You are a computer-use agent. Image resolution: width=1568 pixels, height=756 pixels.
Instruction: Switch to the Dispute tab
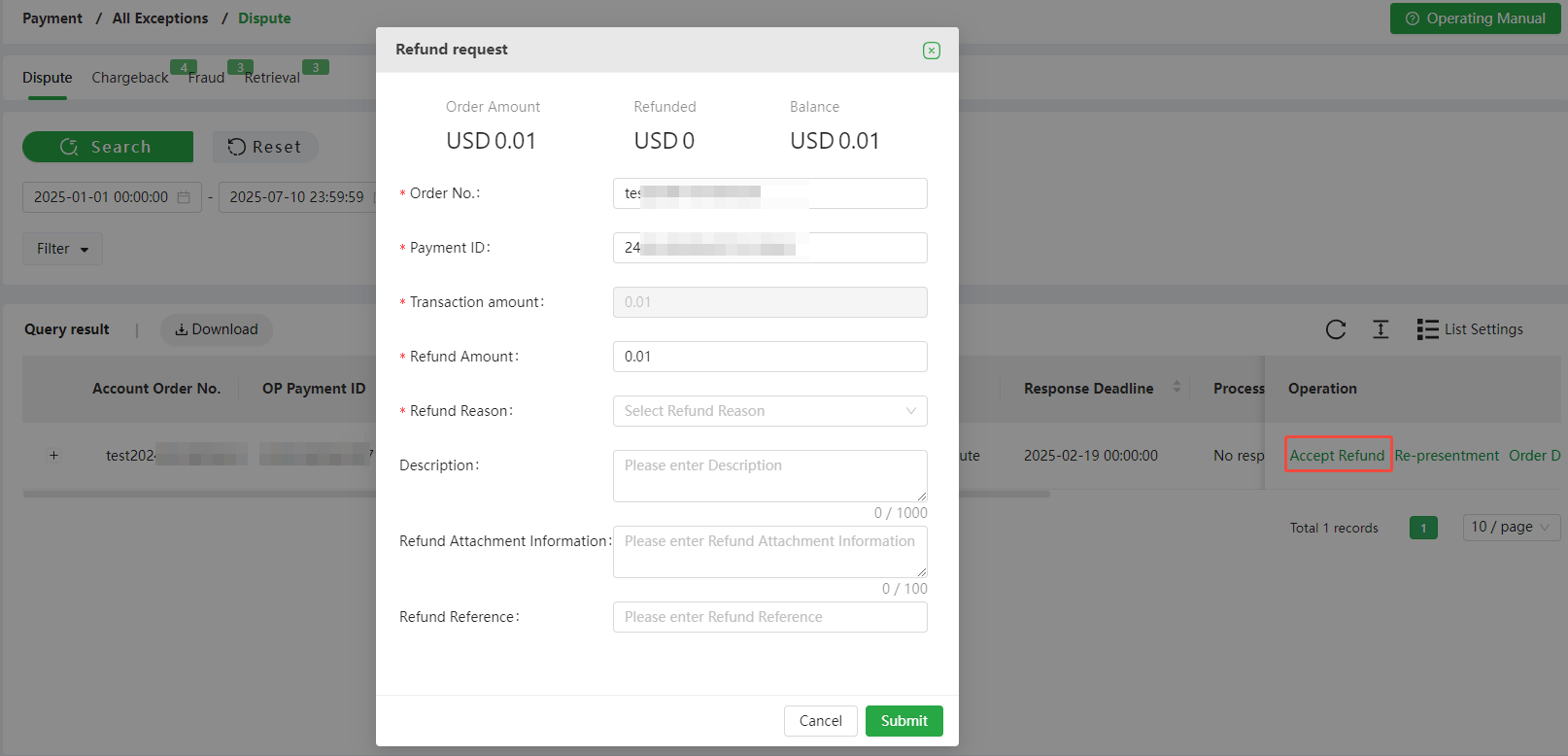point(48,78)
